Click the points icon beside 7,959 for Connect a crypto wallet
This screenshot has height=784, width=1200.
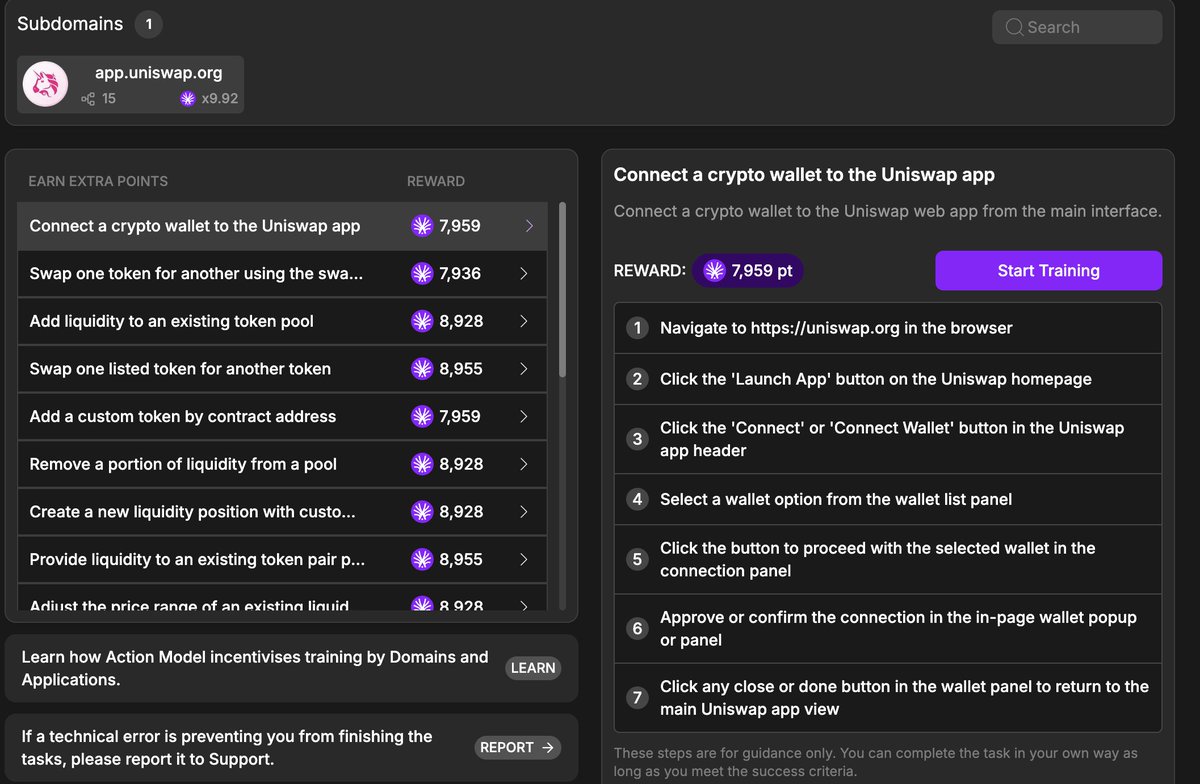[422, 226]
